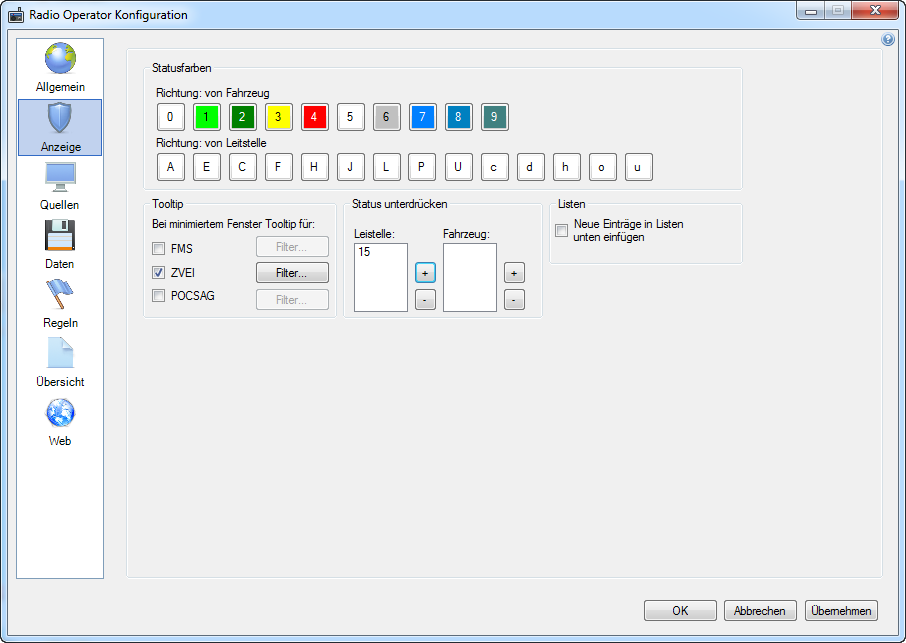This screenshot has width=906, height=643.
Task: Pick color for vehicle status 9 (teal)
Action: pyautogui.click(x=495, y=117)
